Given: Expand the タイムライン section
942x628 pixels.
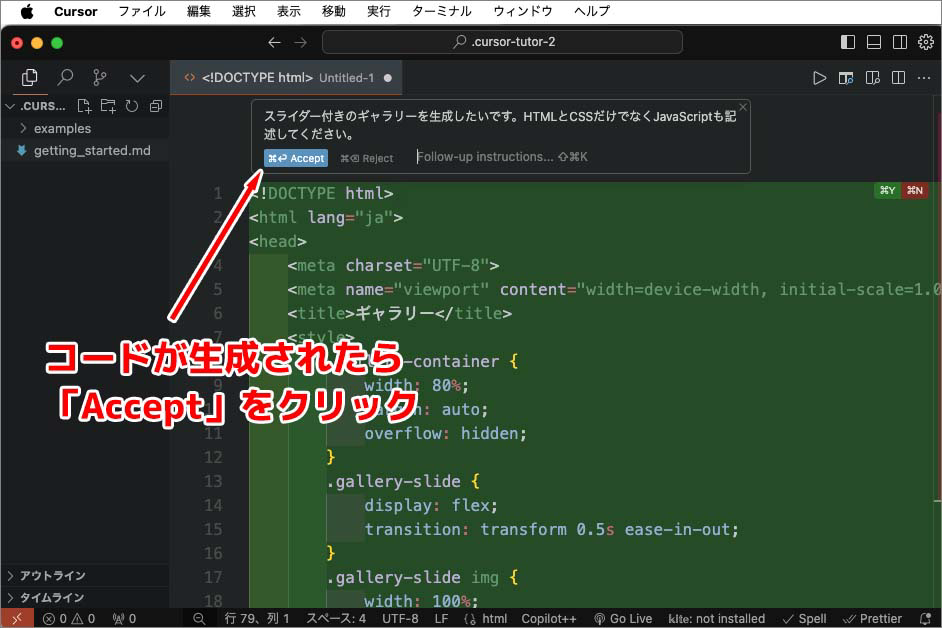Looking at the screenshot, I should (x=52, y=597).
